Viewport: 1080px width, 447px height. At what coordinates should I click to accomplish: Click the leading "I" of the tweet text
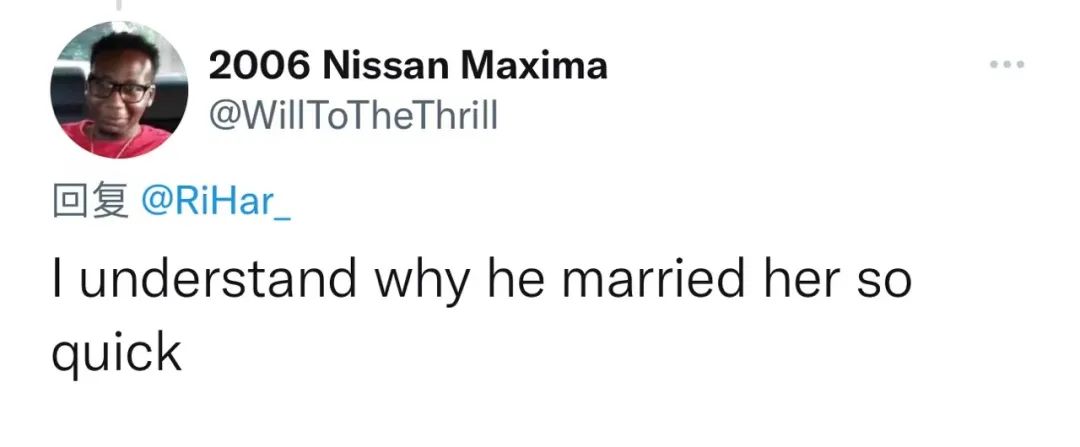tap(58, 279)
